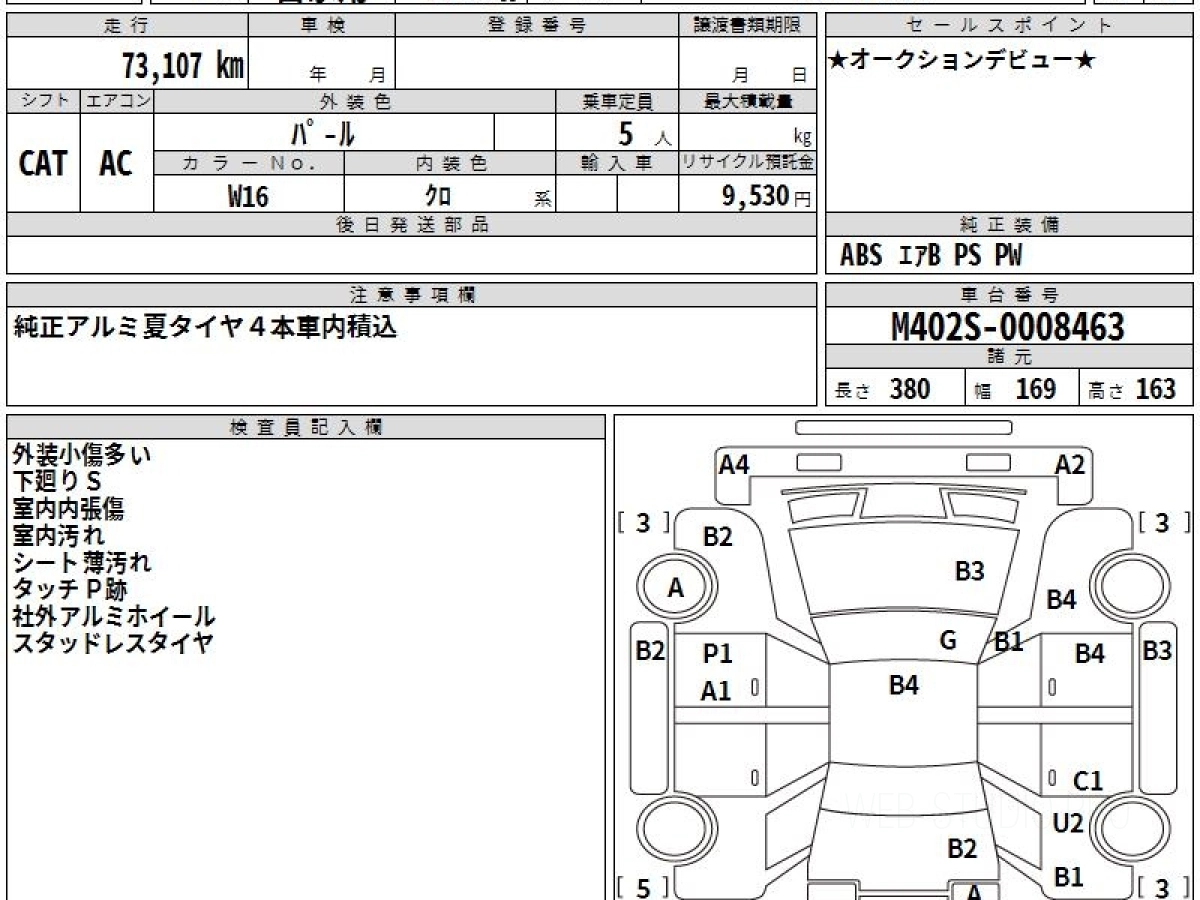Select the equipment line ABS エアB PS PW

pyautogui.click(x=931, y=256)
